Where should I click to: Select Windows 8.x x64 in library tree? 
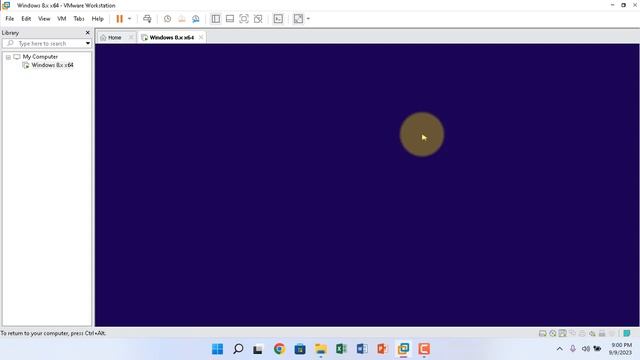(x=52, y=65)
